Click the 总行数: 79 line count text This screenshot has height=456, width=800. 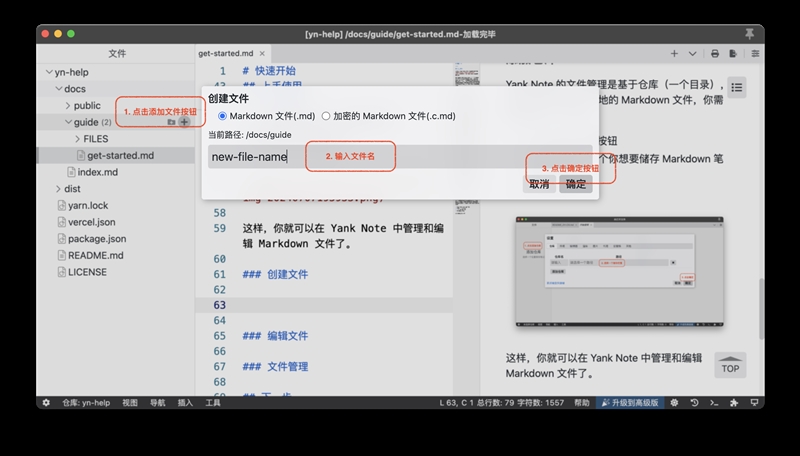[x=495, y=402]
